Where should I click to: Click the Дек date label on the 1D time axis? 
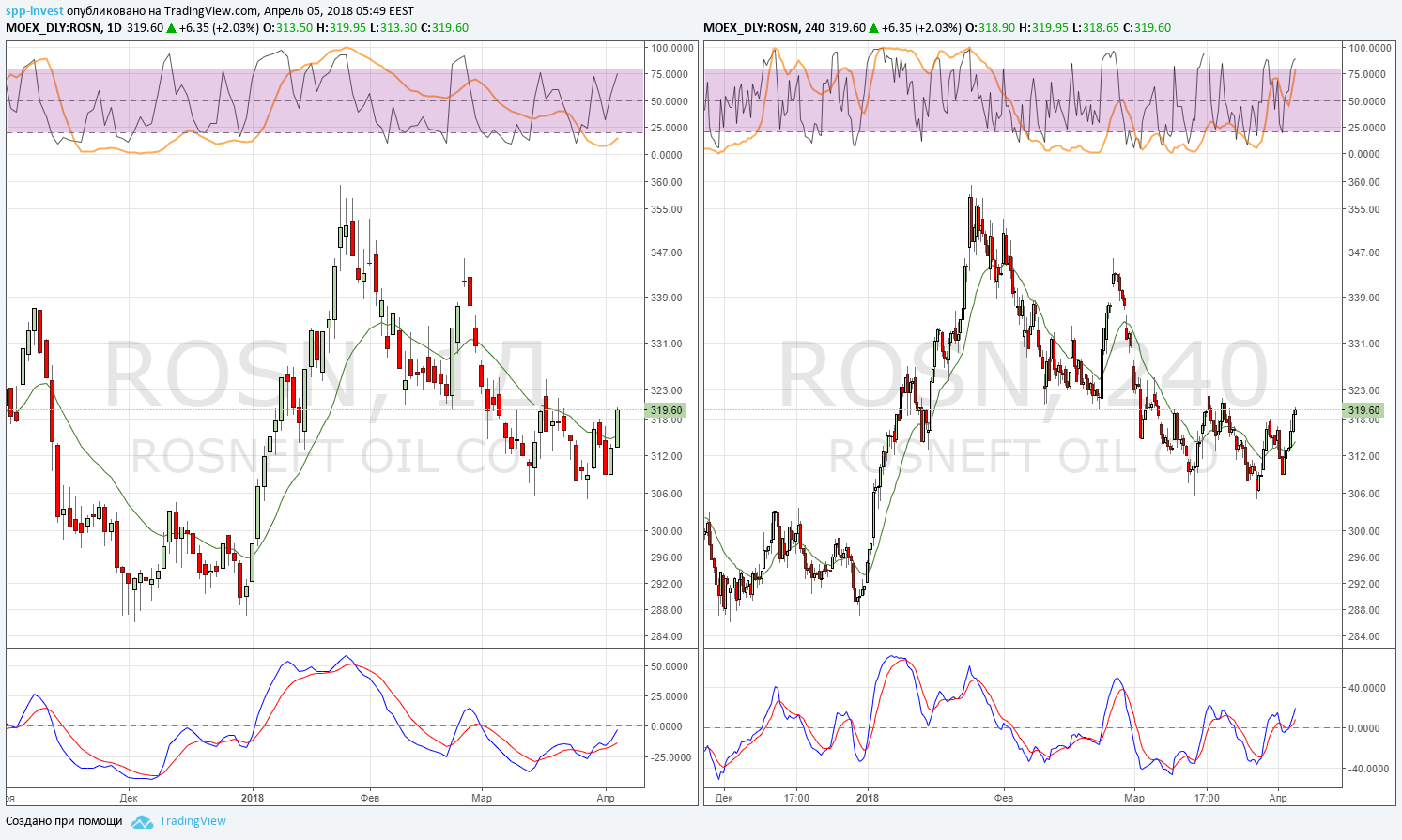(x=129, y=799)
